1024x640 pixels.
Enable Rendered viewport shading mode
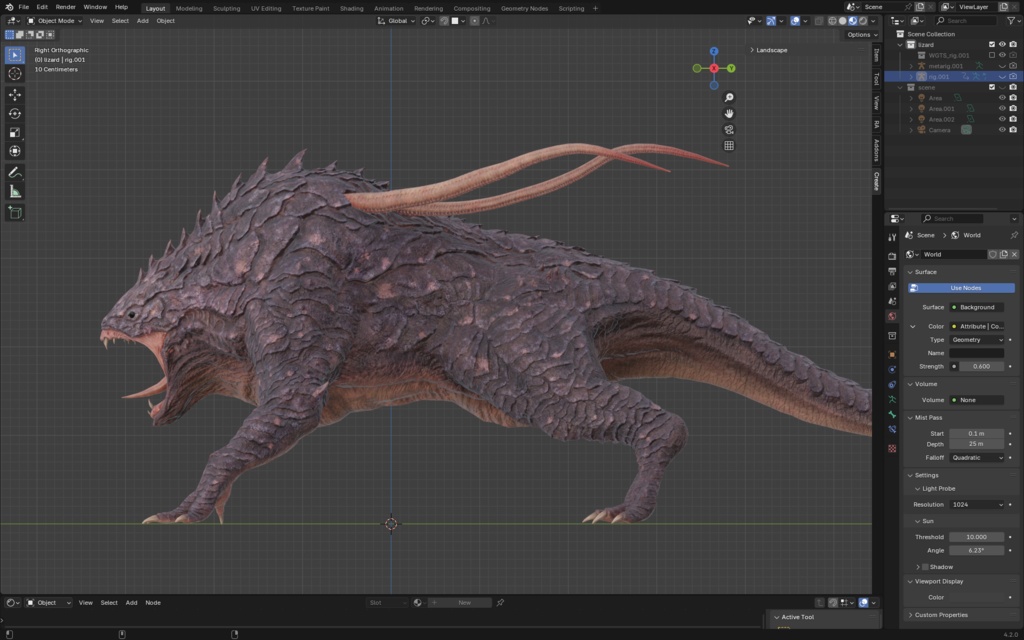click(863, 20)
